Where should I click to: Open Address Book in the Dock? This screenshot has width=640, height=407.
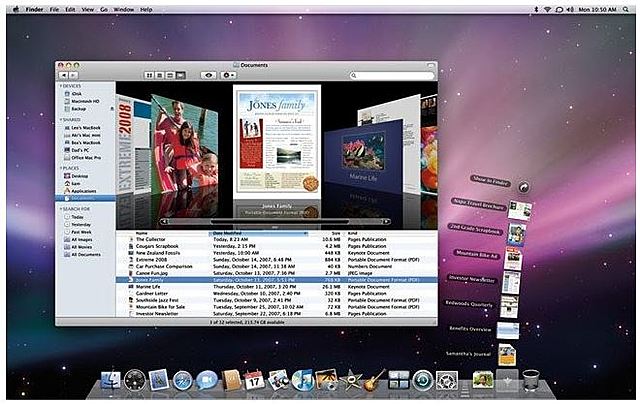231,380
